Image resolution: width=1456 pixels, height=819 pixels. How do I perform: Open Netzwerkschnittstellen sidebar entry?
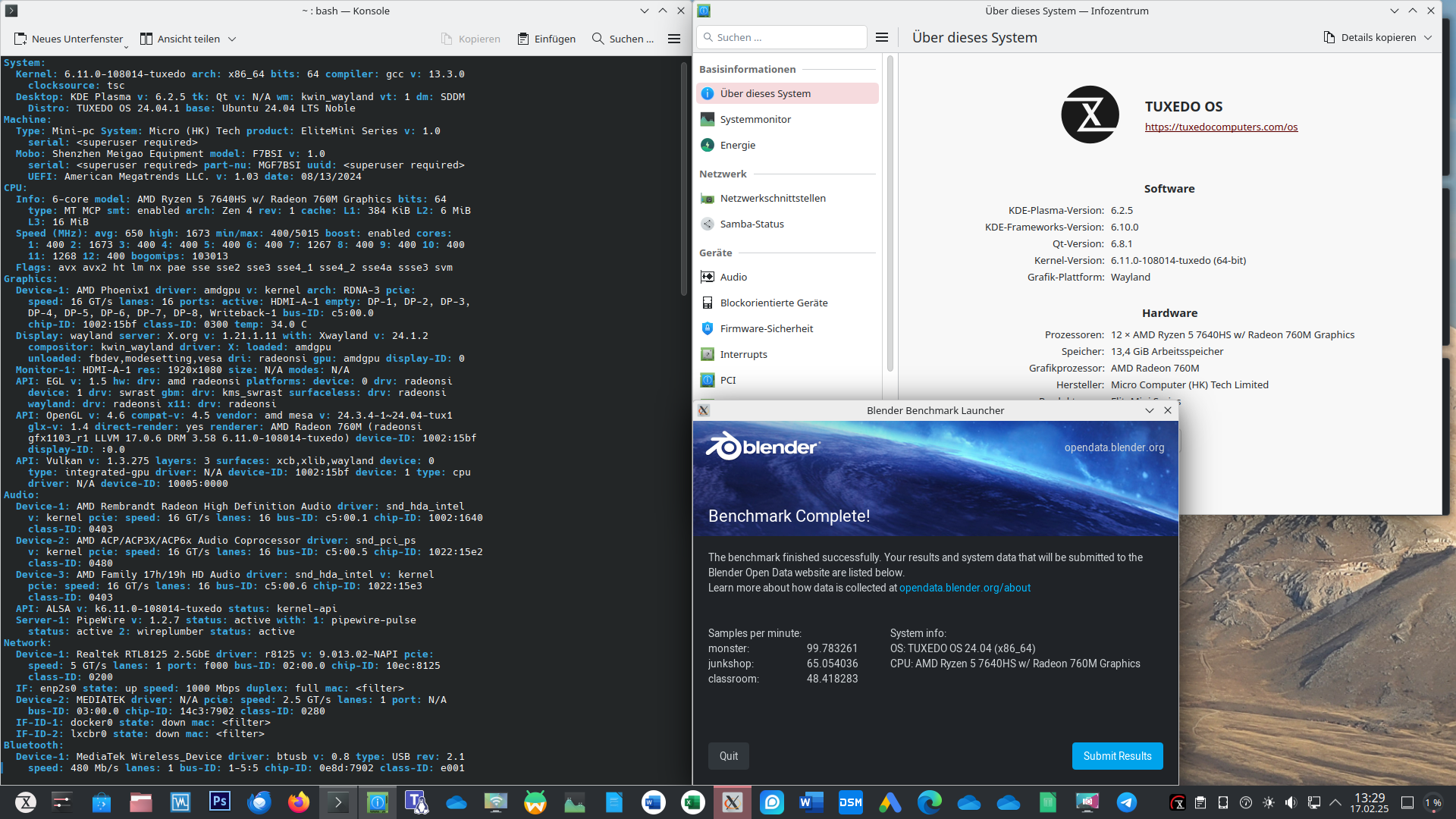click(772, 198)
